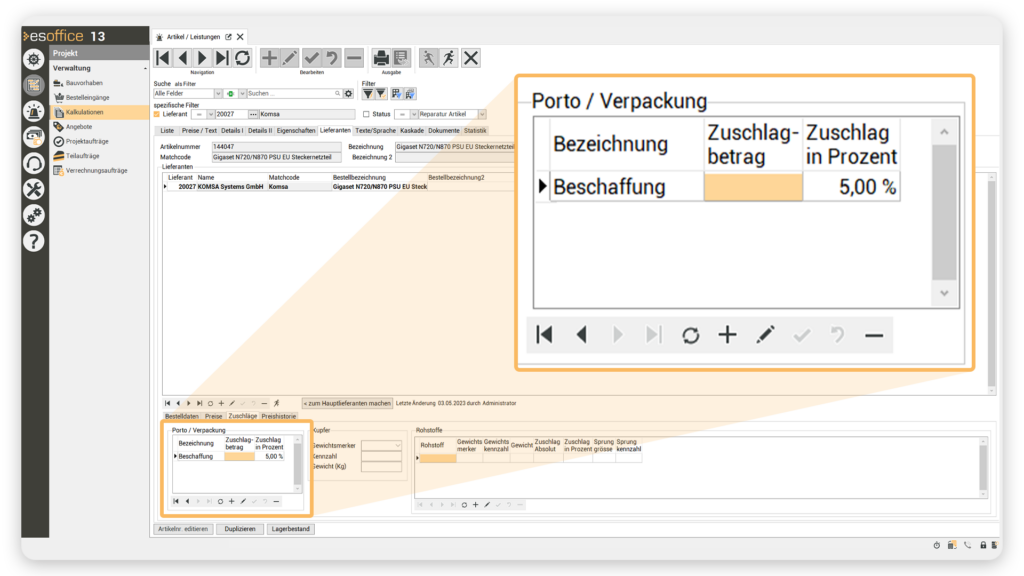The width and height of the screenshot is (1024, 576).
Task: Delete record with main toolbar minus
Action: pos(353,58)
